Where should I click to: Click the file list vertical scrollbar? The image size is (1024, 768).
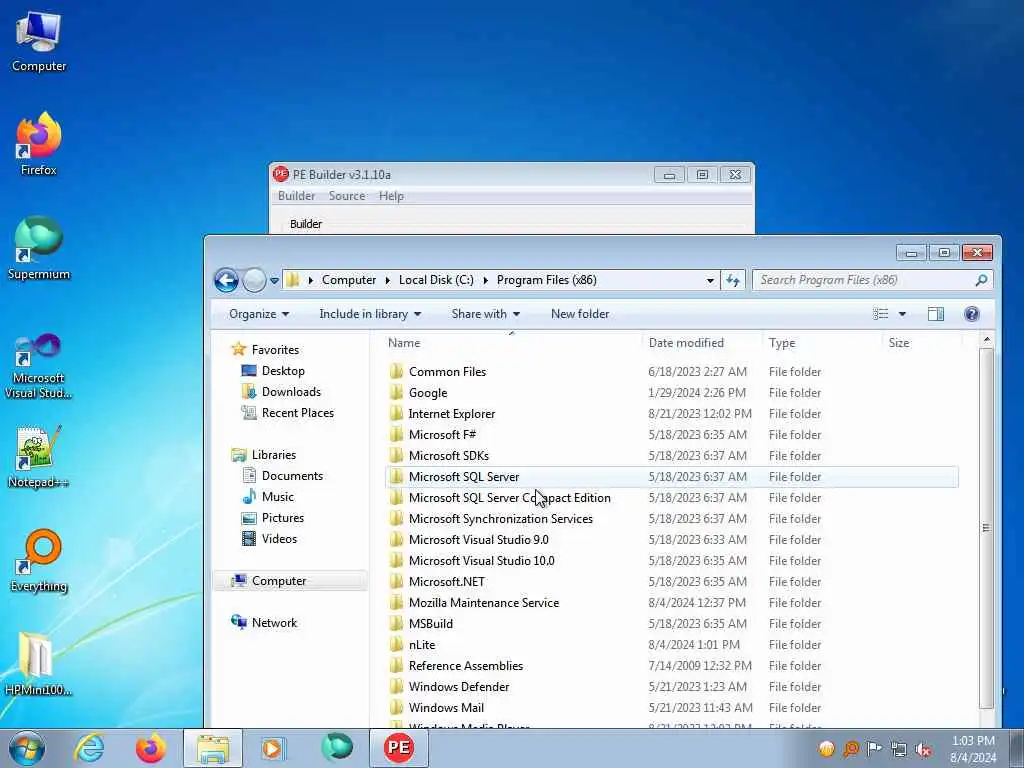click(986, 528)
